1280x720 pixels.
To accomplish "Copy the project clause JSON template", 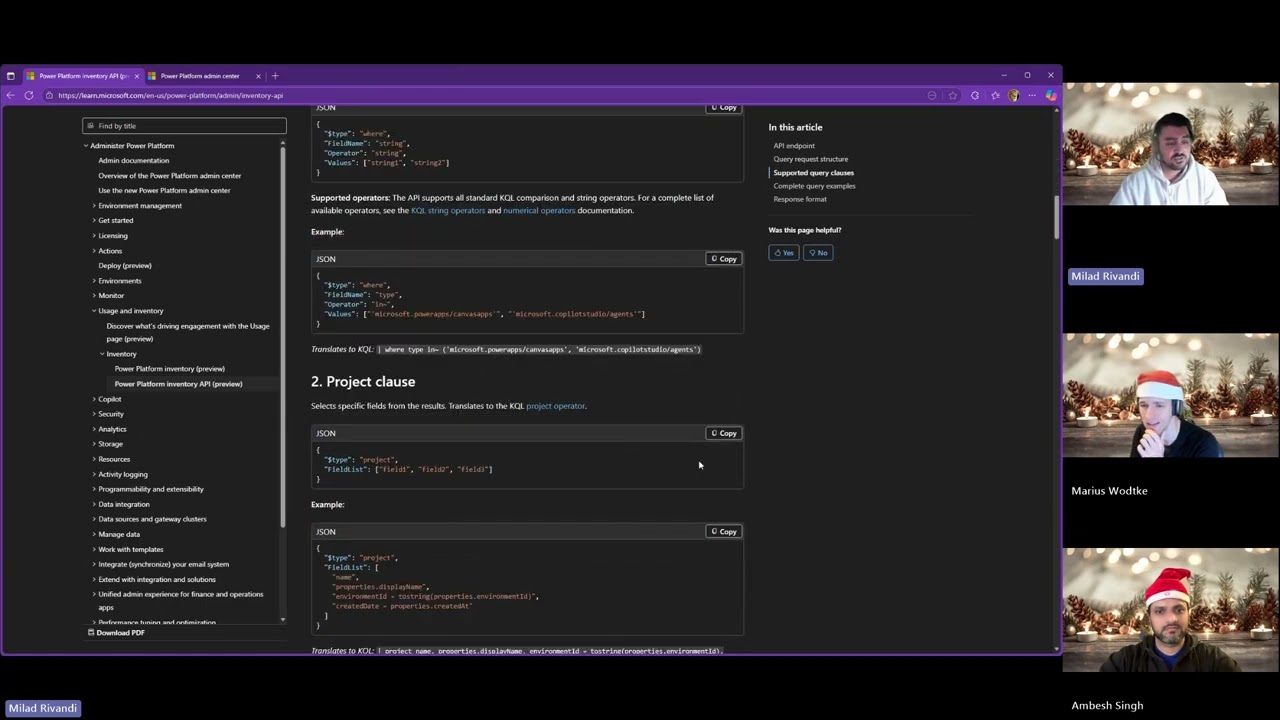I will coord(724,433).
